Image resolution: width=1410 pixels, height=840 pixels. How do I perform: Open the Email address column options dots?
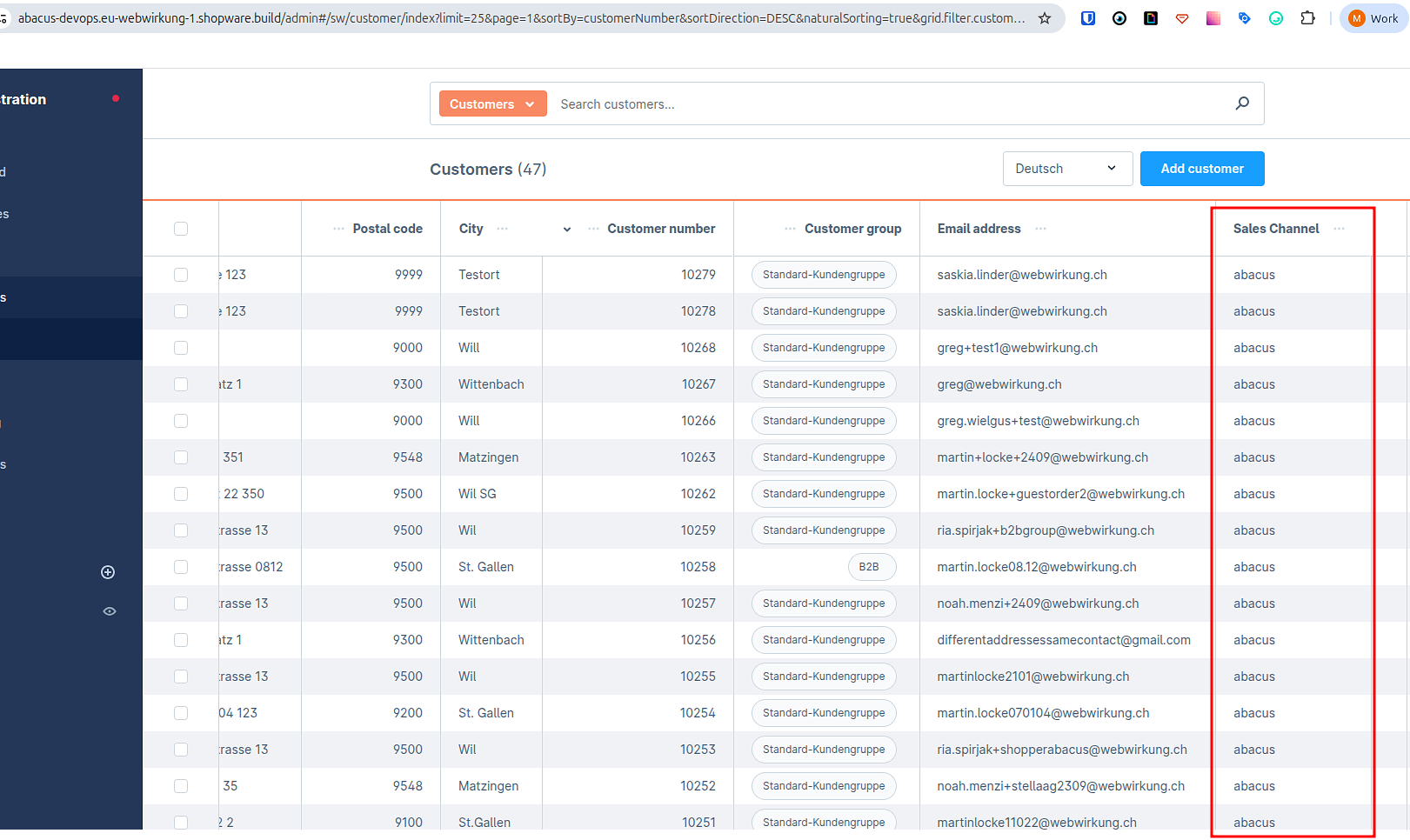1040,229
